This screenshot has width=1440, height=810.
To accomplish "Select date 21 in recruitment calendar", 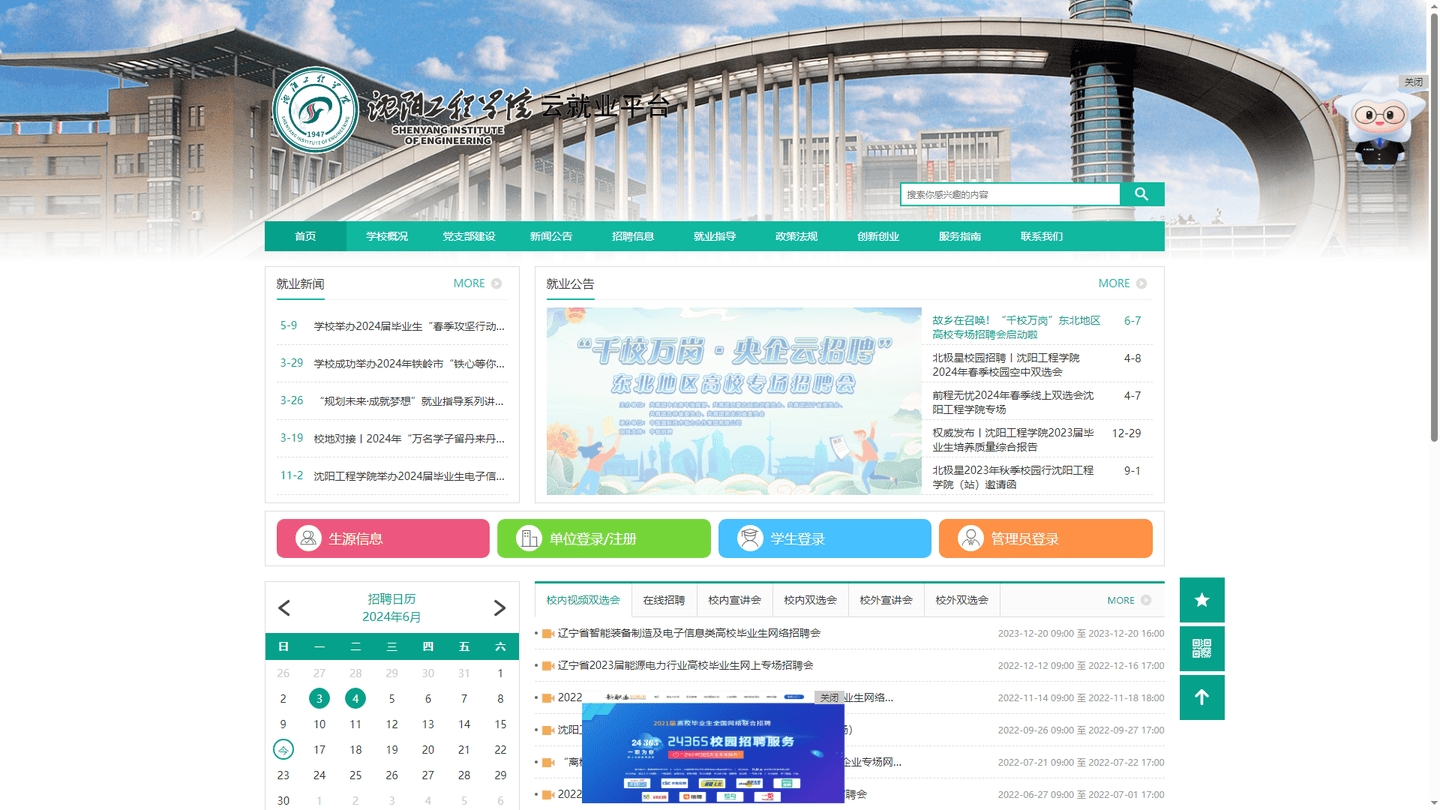I will click(x=464, y=749).
